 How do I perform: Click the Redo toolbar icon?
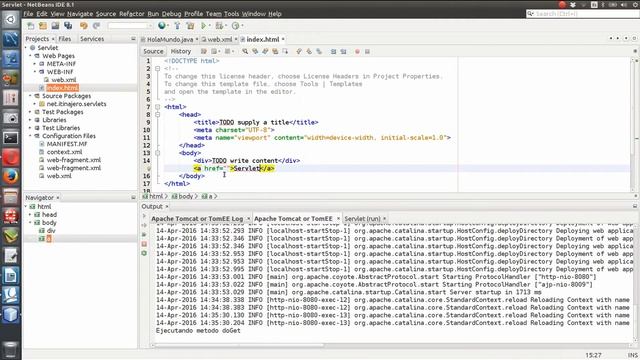click(x=96, y=26)
